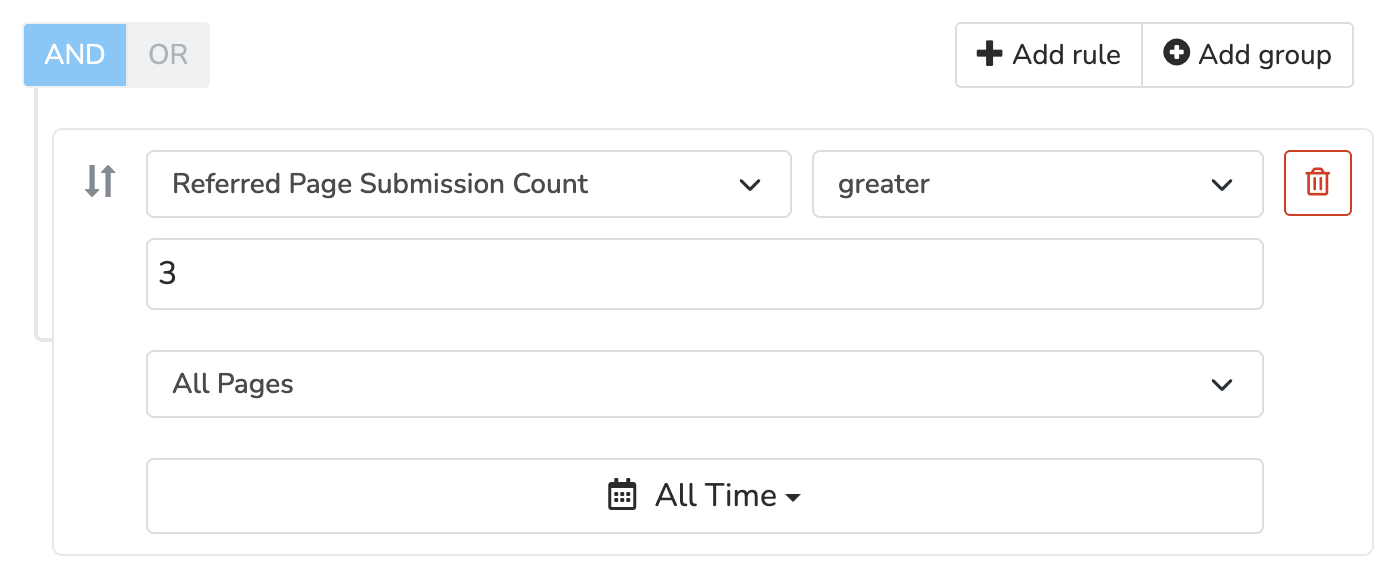Open the Referred Page Submission Count field dropdown
Screen dimensions: 1396x580
(469, 184)
